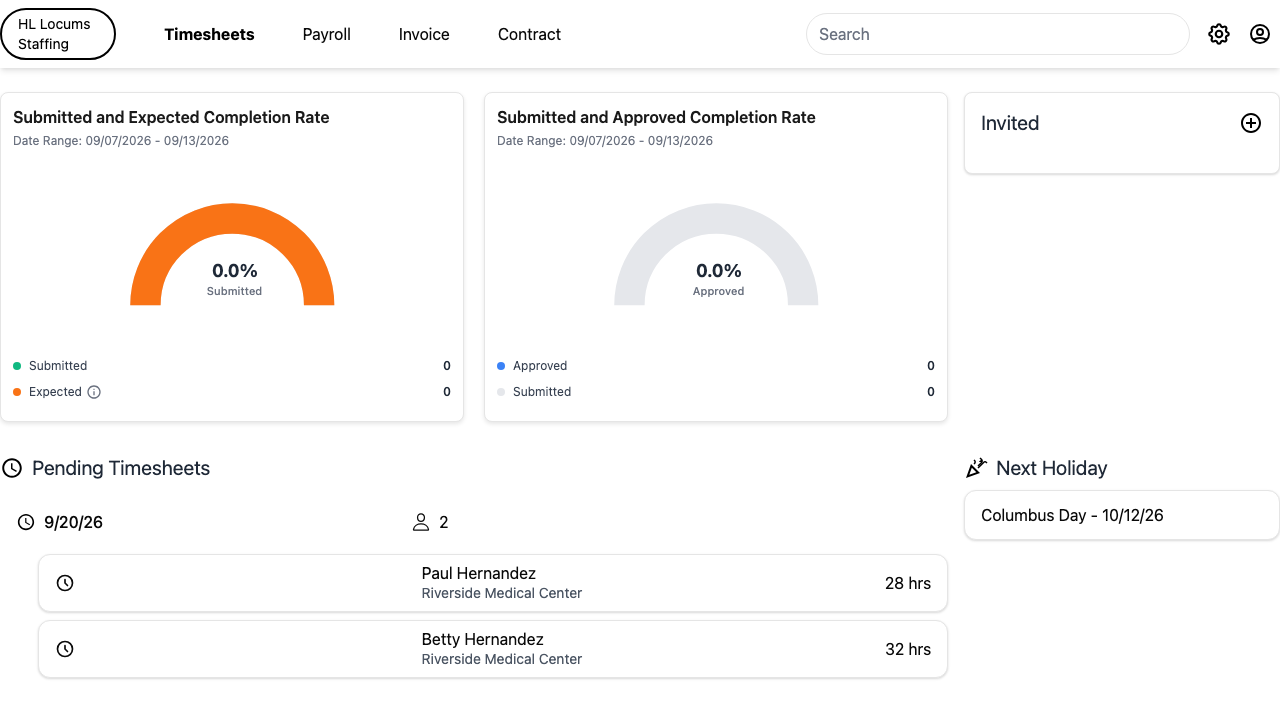Click the green Submitted legend dot
The height and width of the screenshot is (720, 1280).
click(17, 366)
